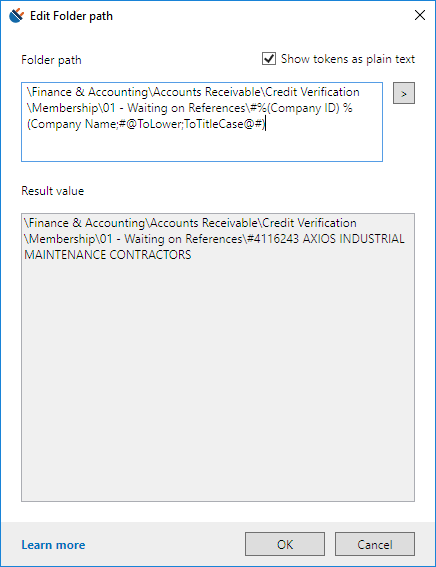Click the application logo in the title bar
The width and height of the screenshot is (436, 567).
pos(16,16)
